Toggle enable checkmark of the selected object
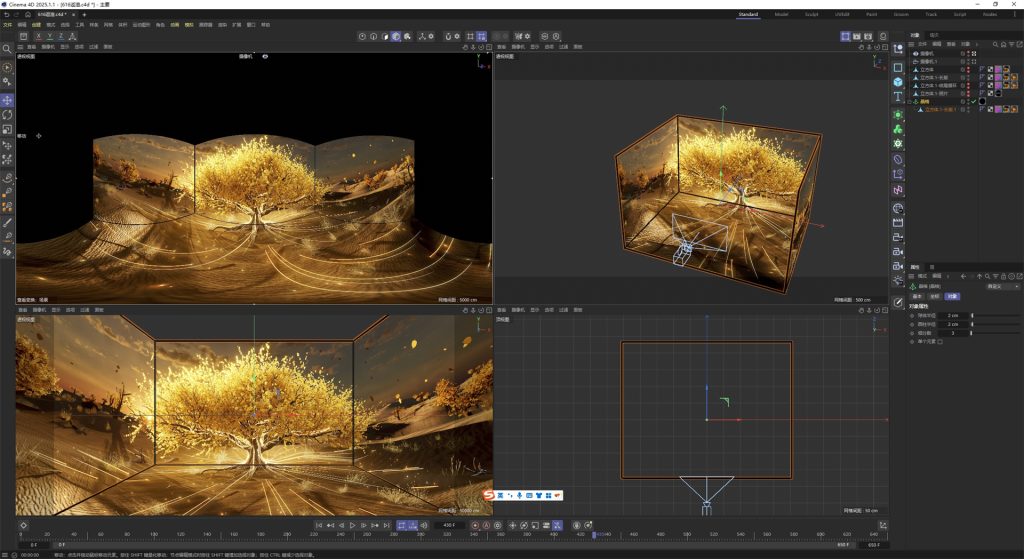This screenshot has width=1024, height=559. pyautogui.click(x=973, y=101)
